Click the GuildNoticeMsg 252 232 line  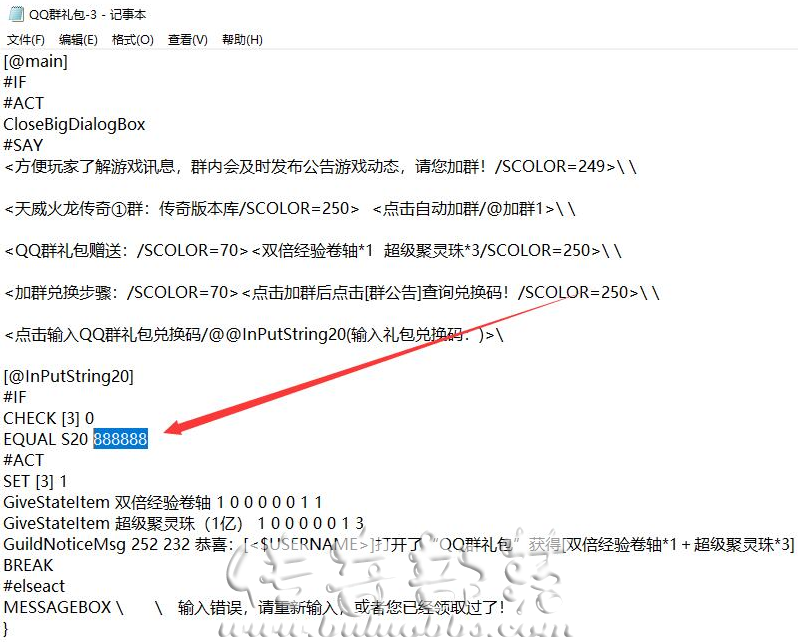coord(399,545)
